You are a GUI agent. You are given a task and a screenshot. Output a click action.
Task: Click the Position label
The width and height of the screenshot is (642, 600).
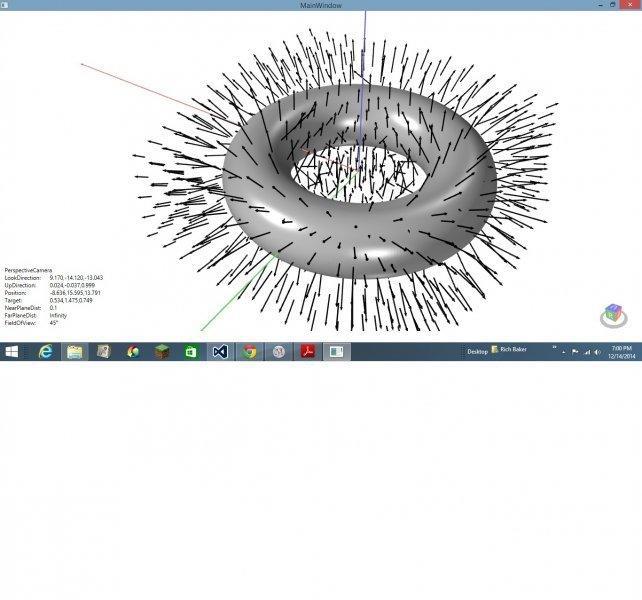pos(15,293)
